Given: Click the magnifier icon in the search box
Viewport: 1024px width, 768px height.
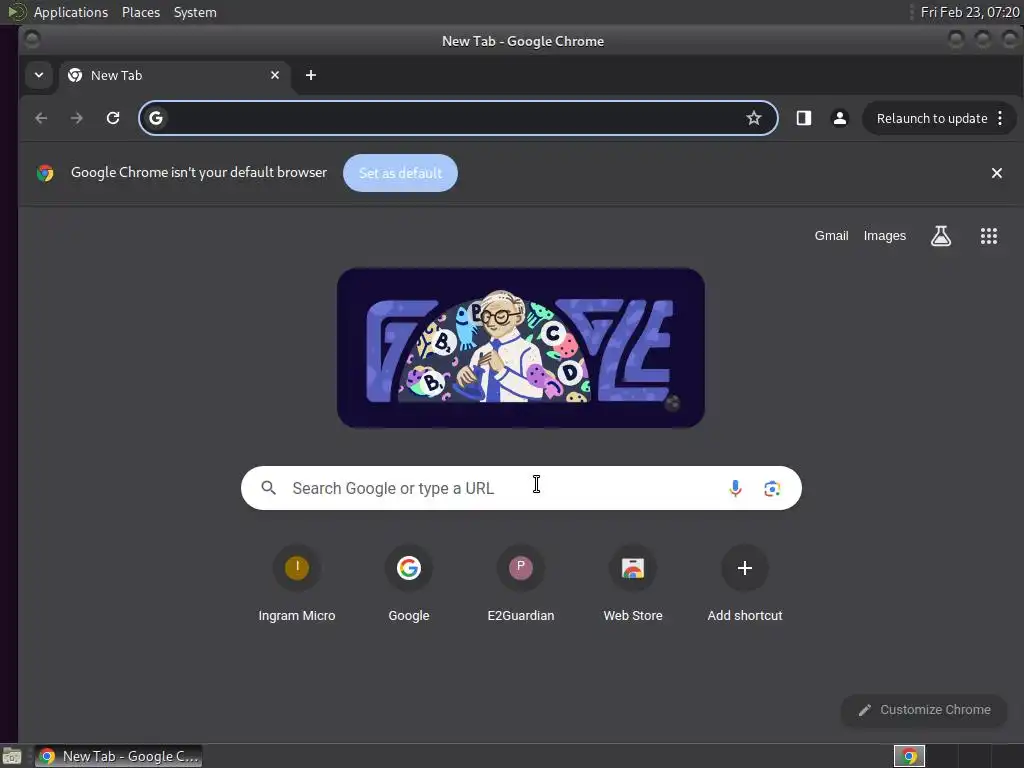Looking at the screenshot, I should 268,488.
